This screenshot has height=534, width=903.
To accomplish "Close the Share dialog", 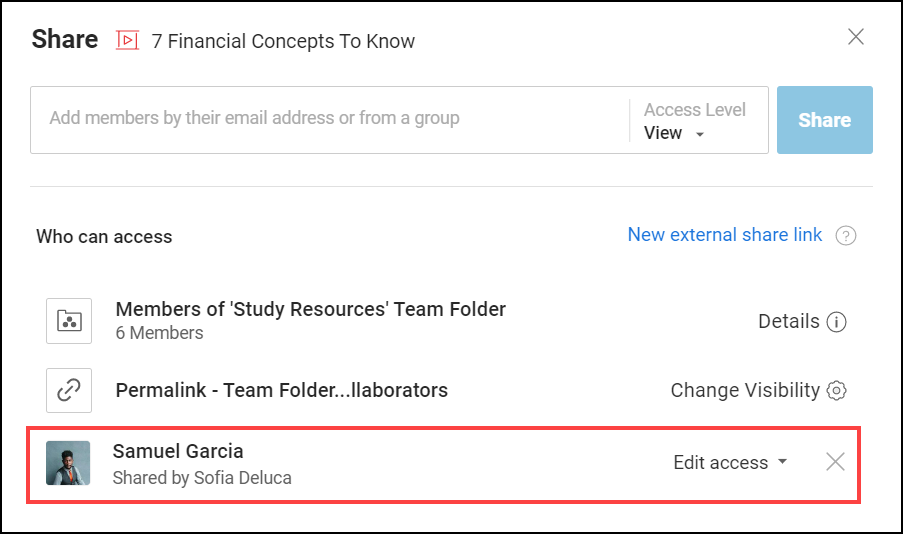I will (856, 38).
